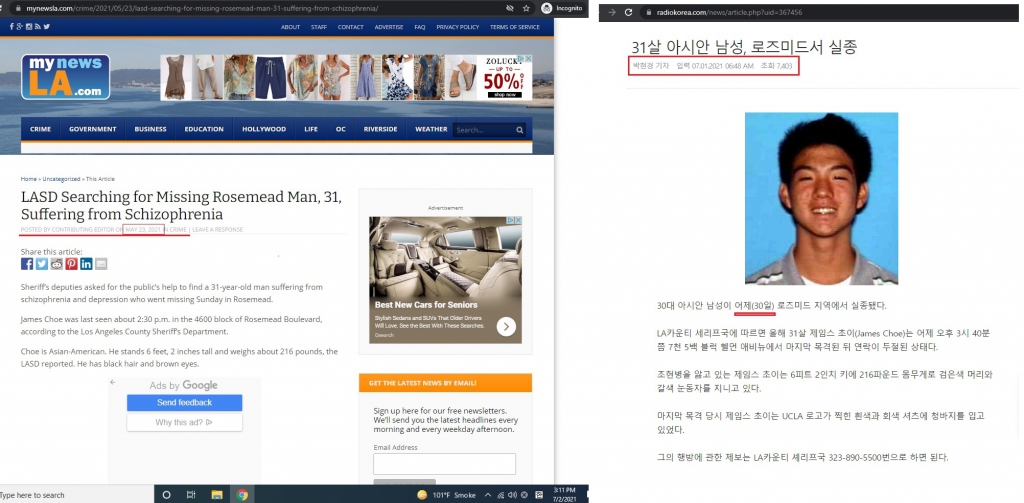Click the Reddit share icon
This screenshot has height=503, width=1024.
(x=57, y=264)
